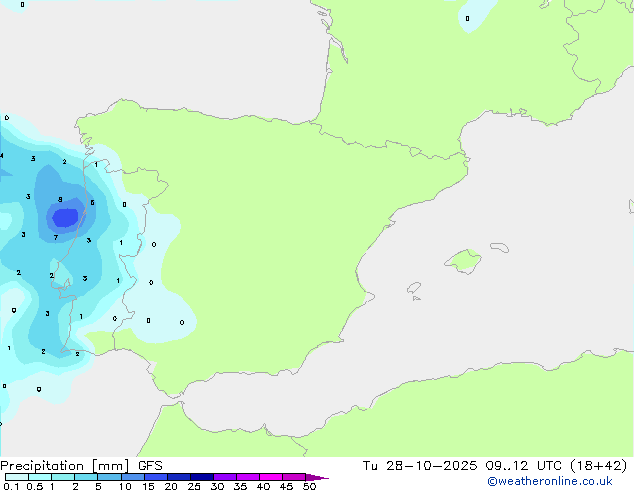Pick the 0.1–0.5 mm palest cyan legend swatch

(x=17, y=477)
